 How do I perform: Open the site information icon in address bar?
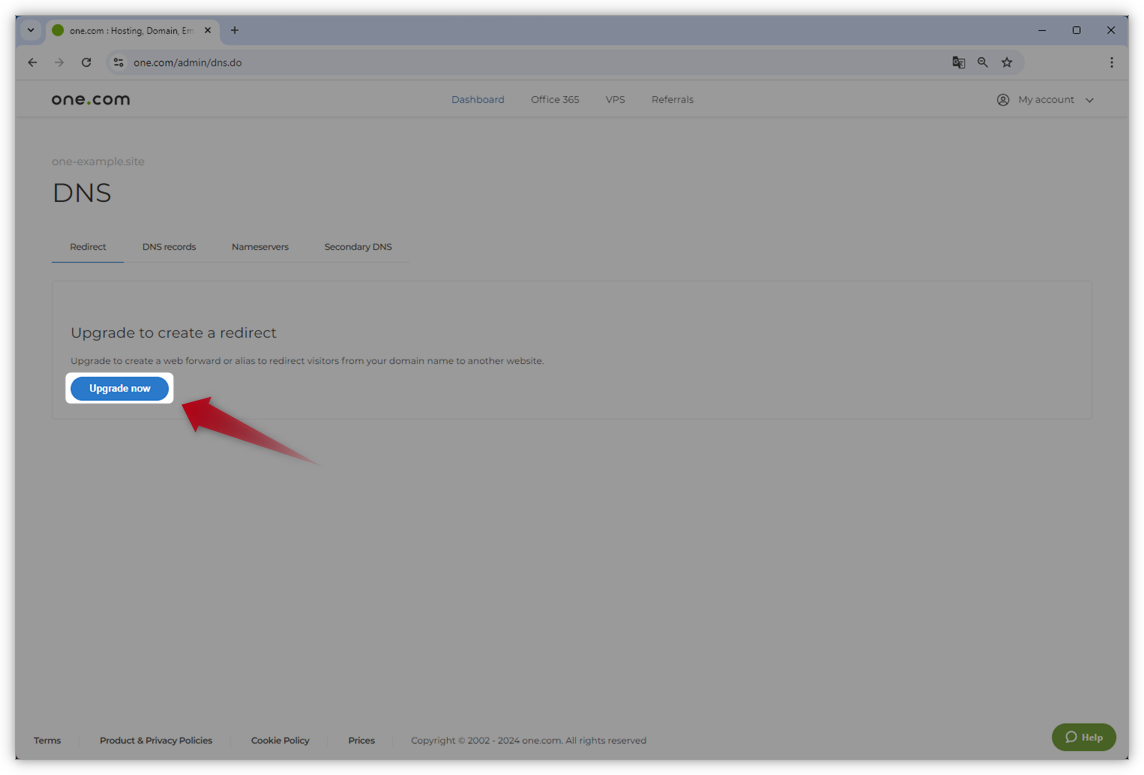tap(118, 62)
